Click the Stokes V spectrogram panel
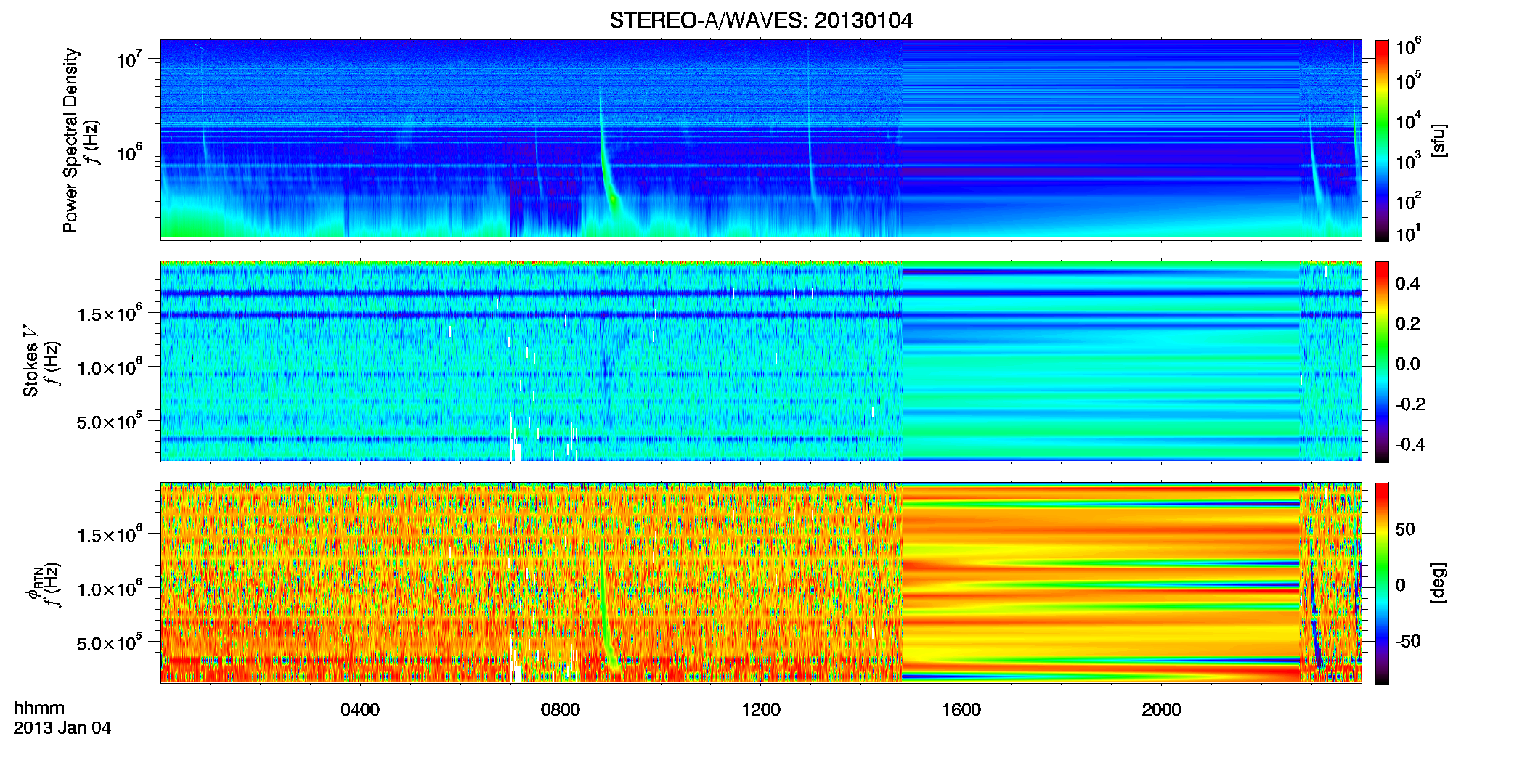This screenshot has width=1522, height=784. [761, 361]
